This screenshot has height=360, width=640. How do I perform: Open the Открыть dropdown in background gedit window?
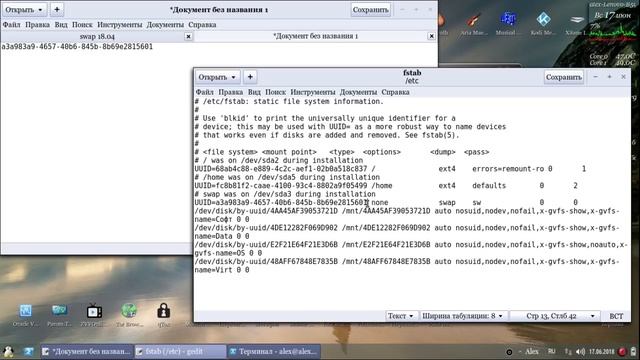tap(24, 9)
